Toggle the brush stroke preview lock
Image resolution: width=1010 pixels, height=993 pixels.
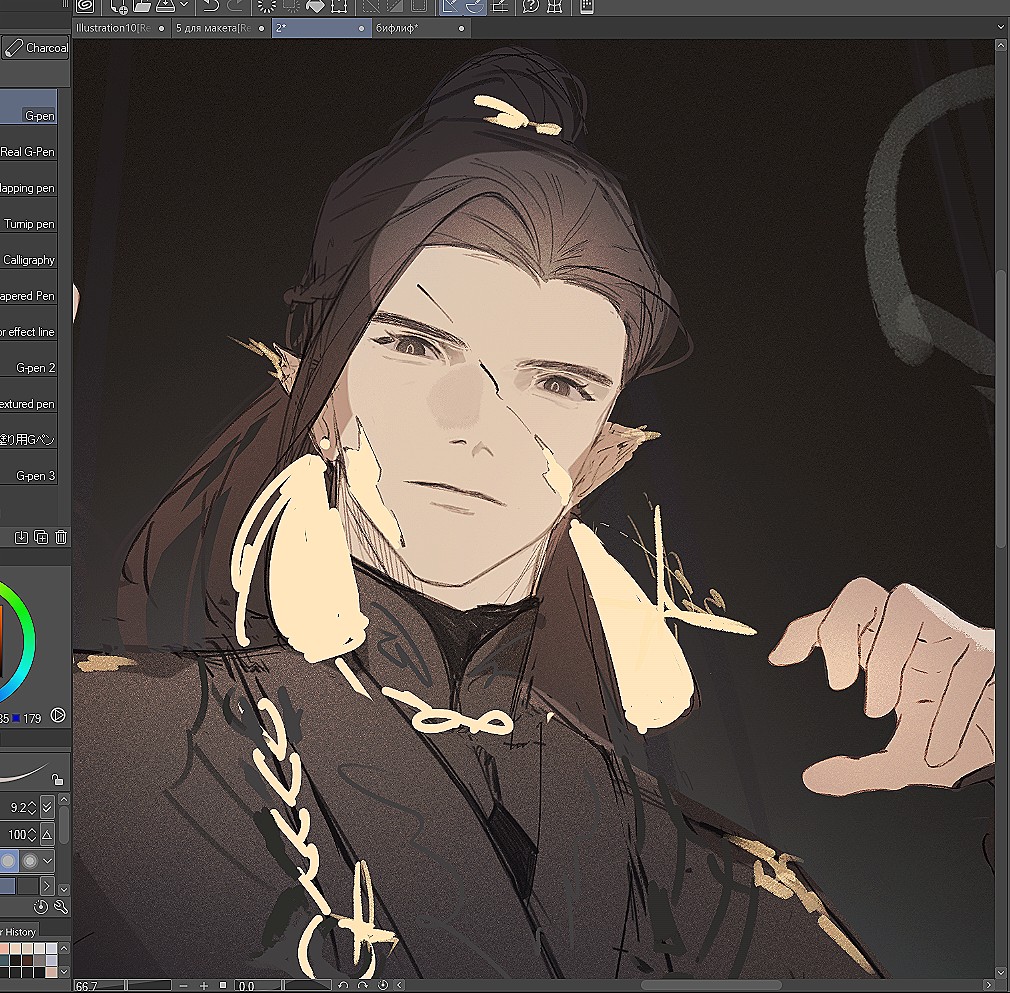(58, 779)
